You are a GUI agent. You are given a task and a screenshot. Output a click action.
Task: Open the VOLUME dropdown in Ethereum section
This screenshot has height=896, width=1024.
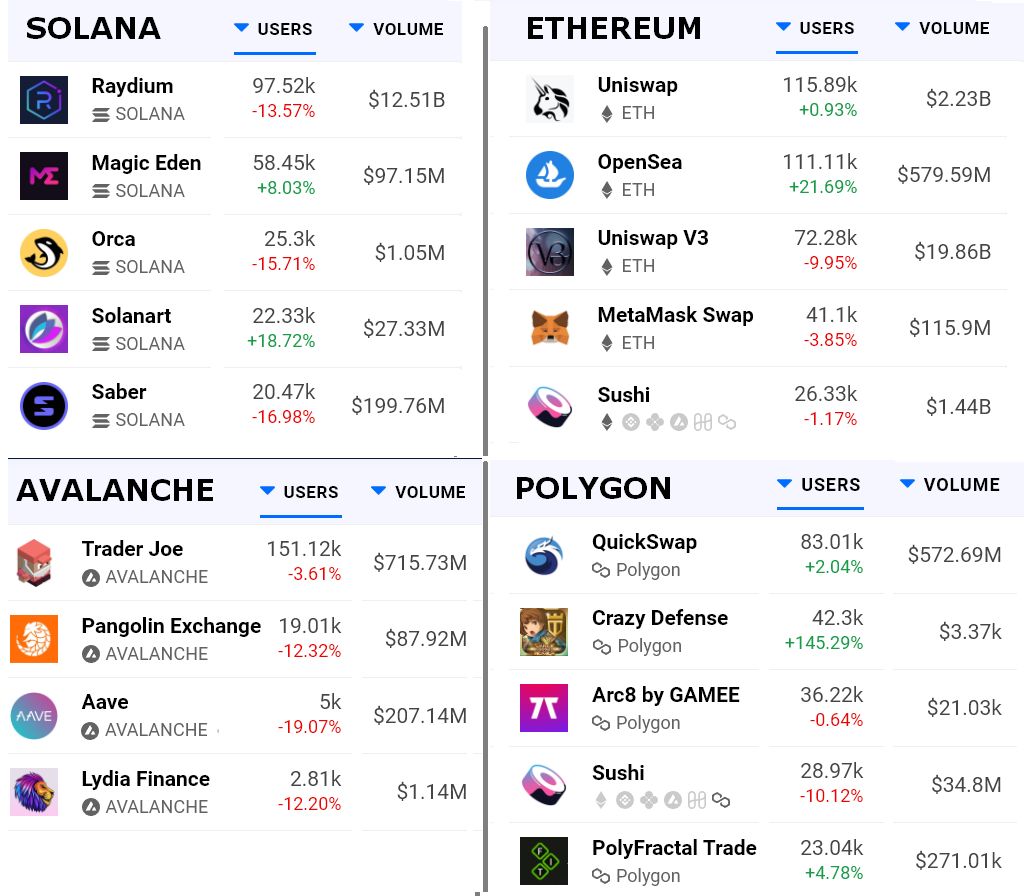click(x=941, y=29)
